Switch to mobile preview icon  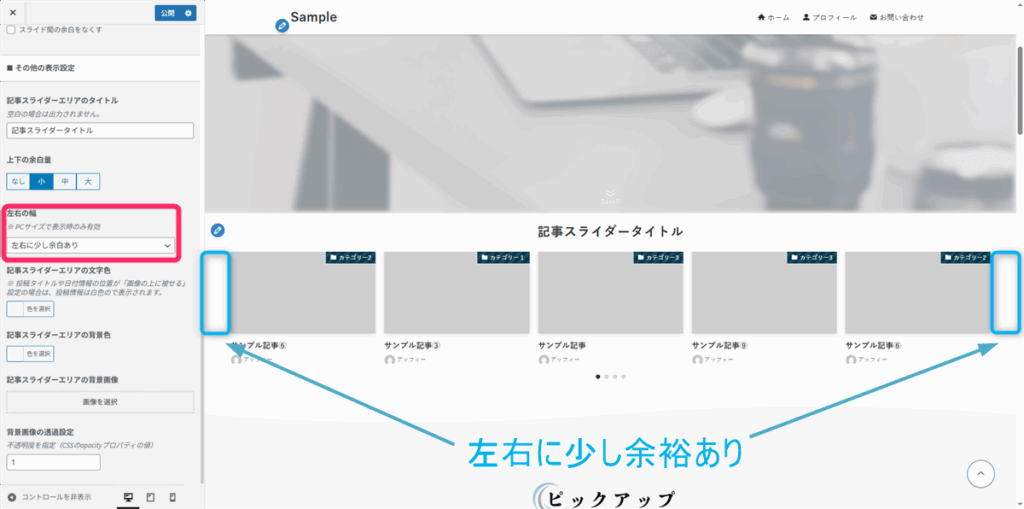tap(172, 497)
